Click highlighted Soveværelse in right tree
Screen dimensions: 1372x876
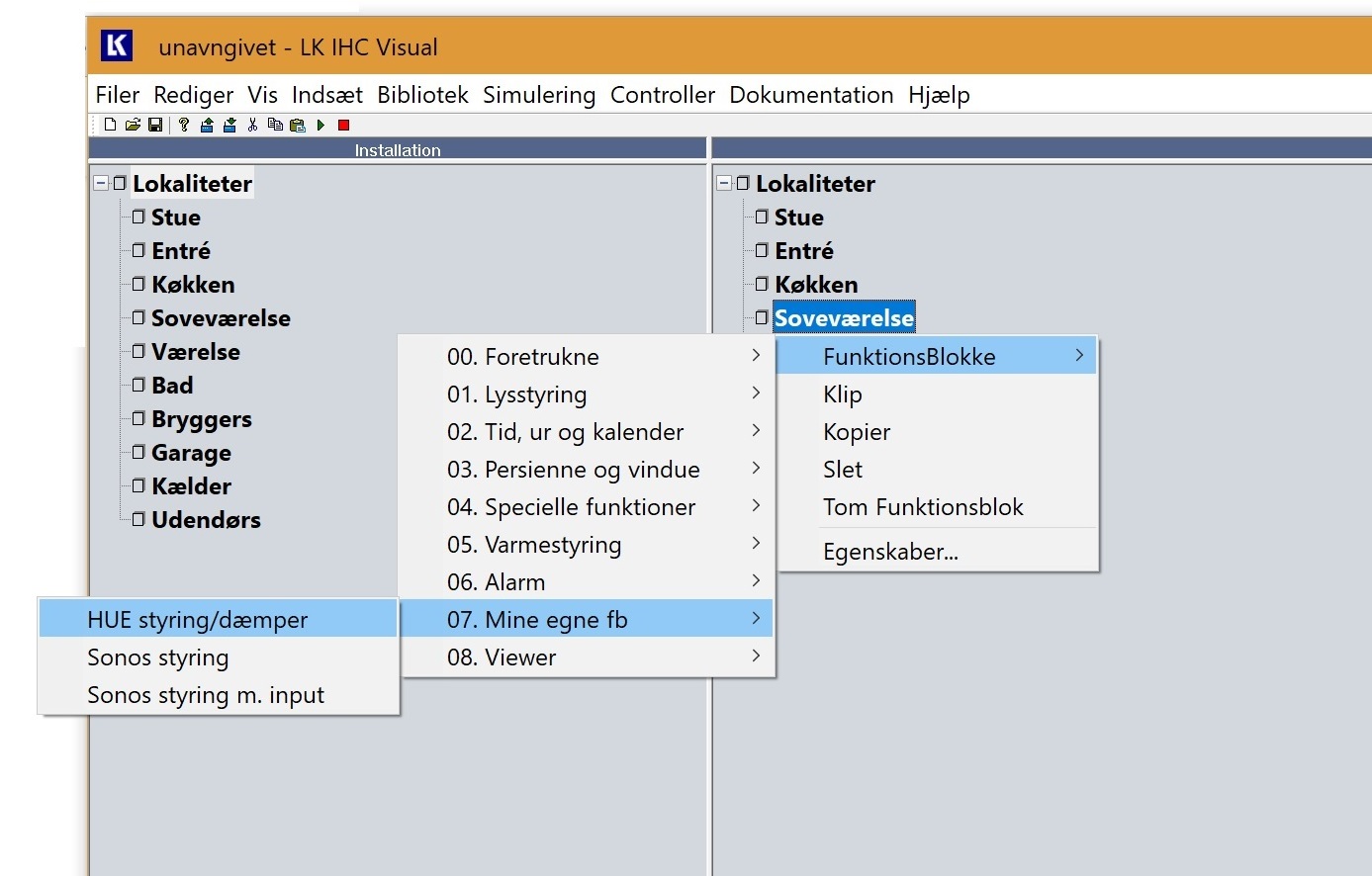tap(844, 318)
